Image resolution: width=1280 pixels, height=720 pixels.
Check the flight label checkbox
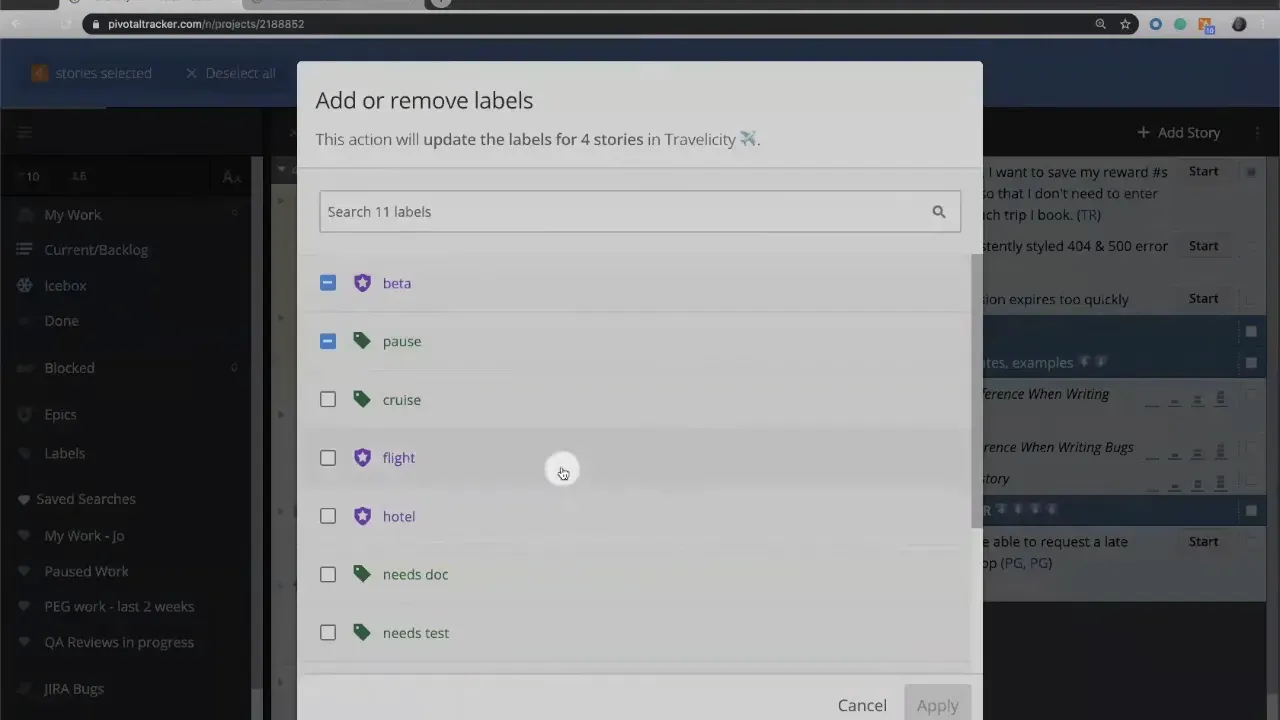328,457
